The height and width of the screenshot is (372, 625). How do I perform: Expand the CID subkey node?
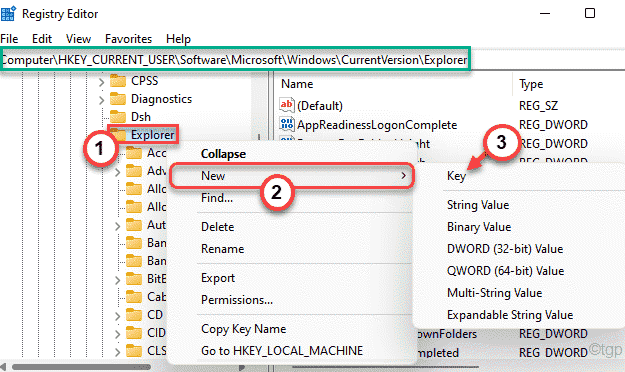pyautogui.click(x=117, y=334)
